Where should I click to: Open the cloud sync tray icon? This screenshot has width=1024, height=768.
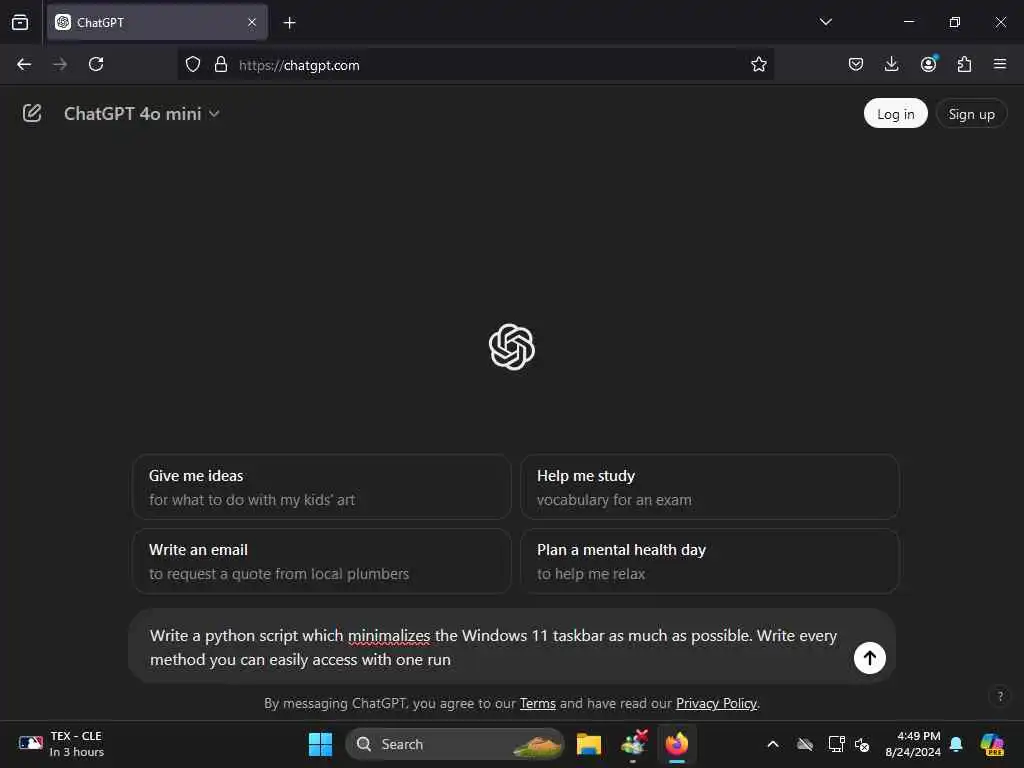point(805,744)
